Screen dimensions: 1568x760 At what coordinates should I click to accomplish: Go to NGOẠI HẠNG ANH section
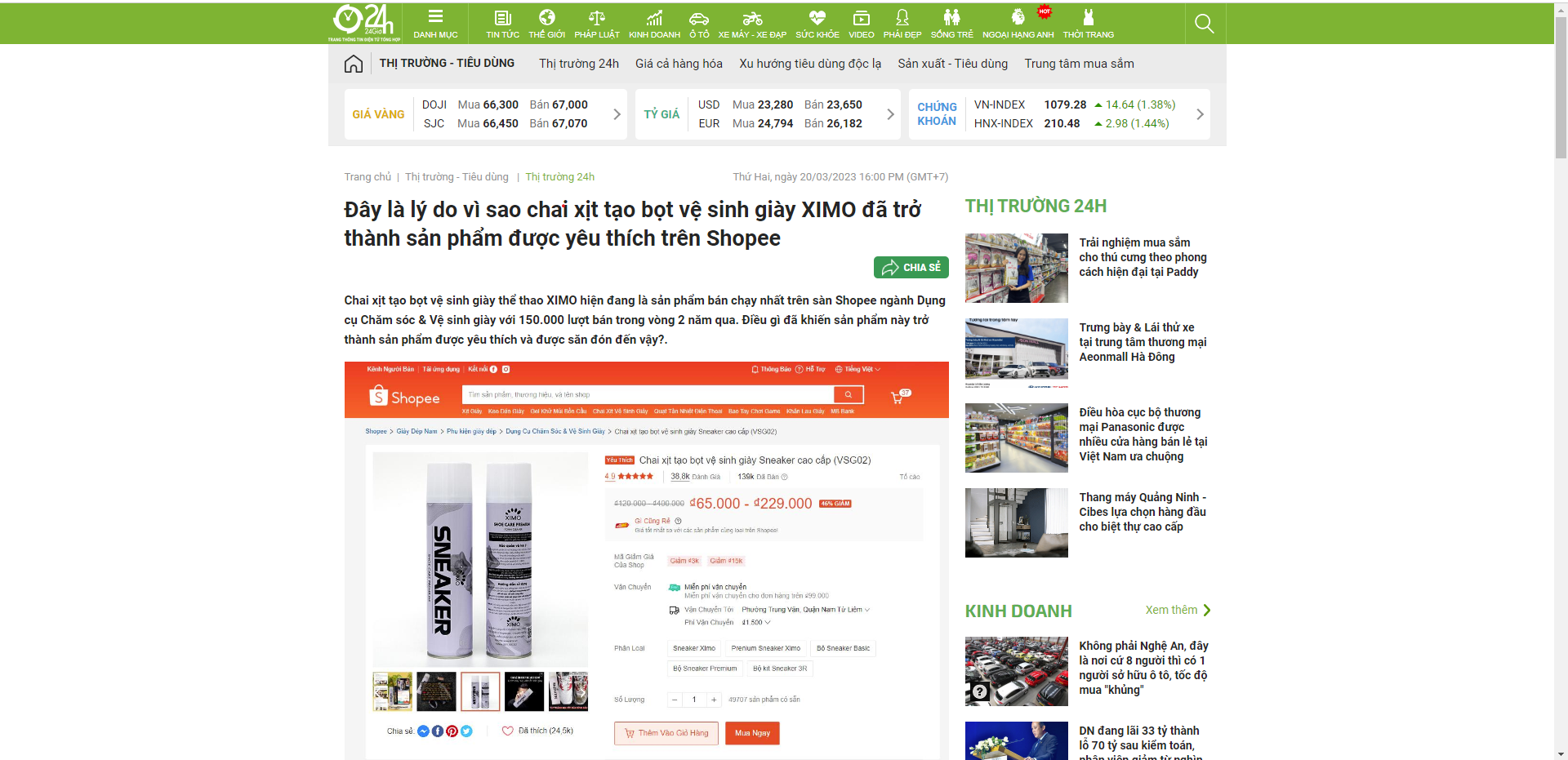click(1018, 24)
